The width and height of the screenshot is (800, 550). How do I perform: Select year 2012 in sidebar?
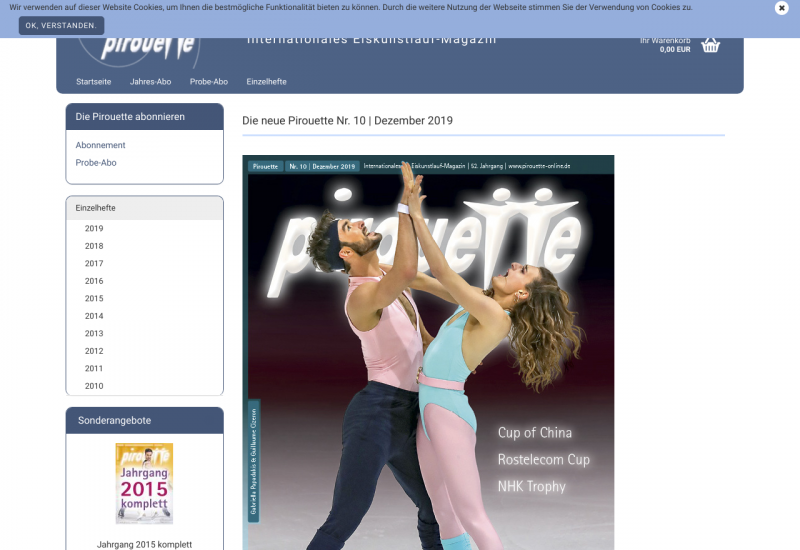[x=94, y=351]
